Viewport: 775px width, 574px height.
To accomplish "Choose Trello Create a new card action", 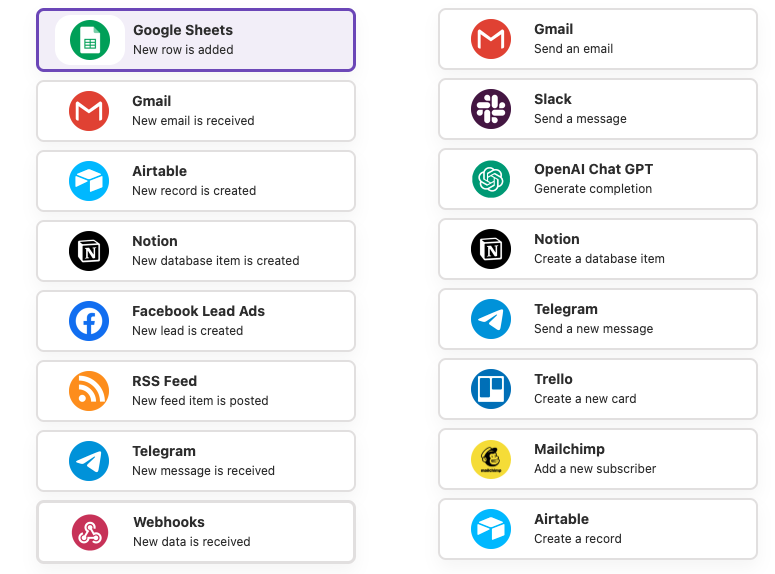I will pos(597,389).
